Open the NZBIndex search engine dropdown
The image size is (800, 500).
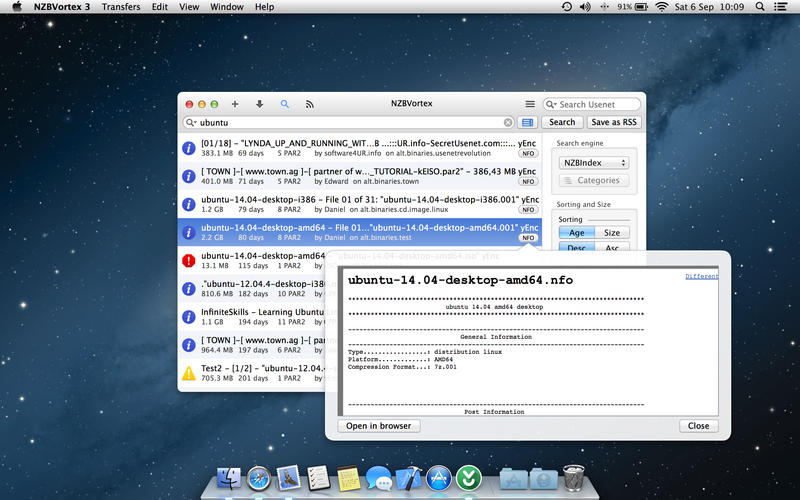[595, 162]
